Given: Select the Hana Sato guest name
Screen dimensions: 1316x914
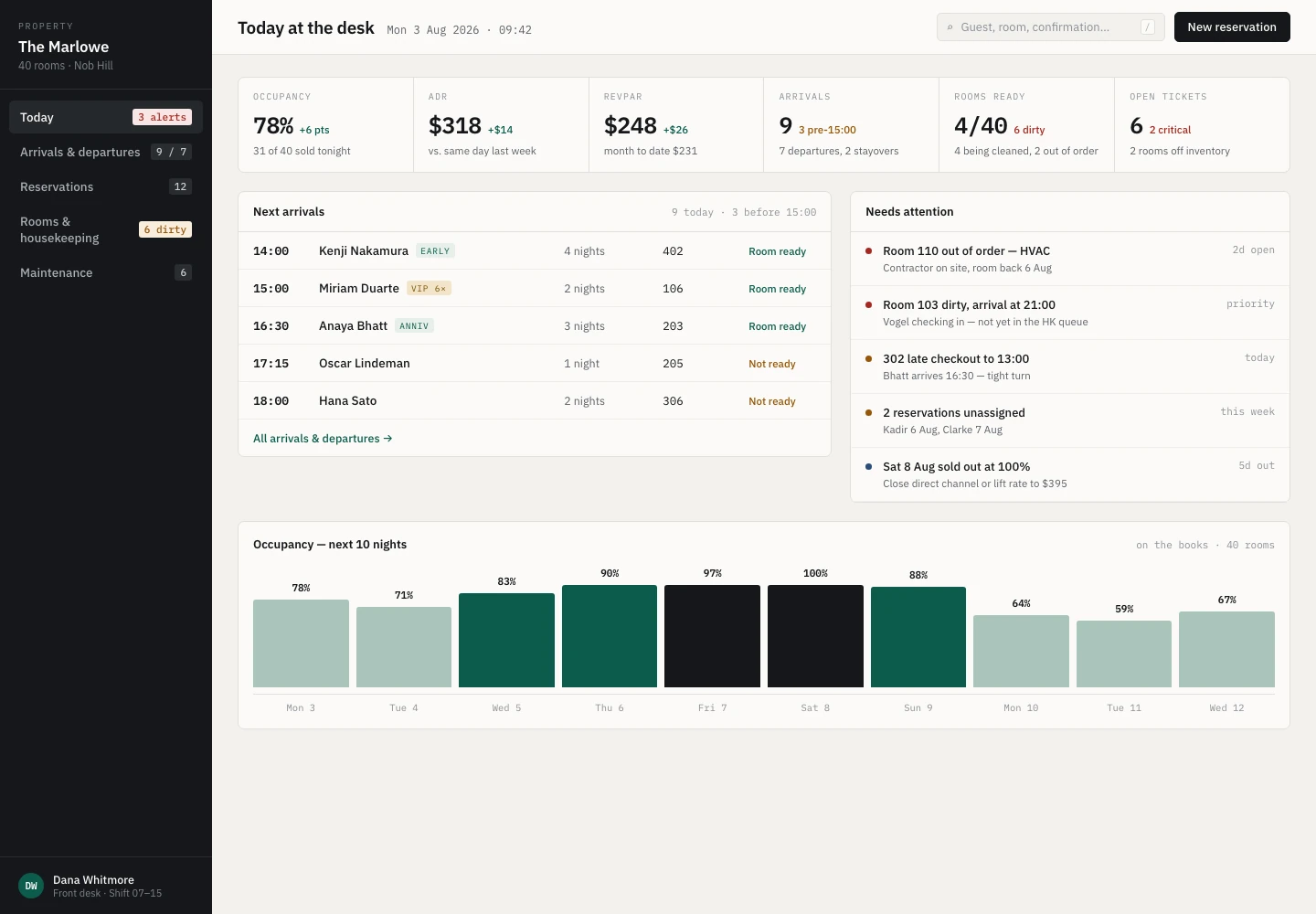Looking at the screenshot, I should pos(347,401).
